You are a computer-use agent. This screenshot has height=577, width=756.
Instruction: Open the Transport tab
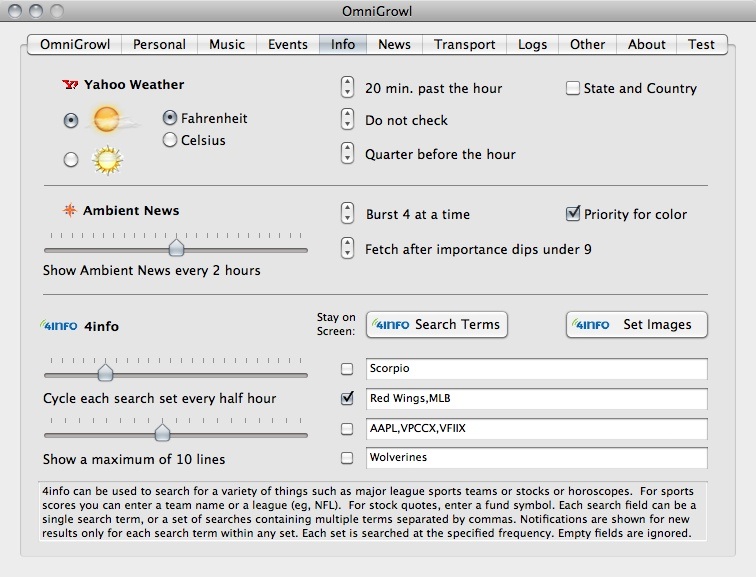pos(465,44)
